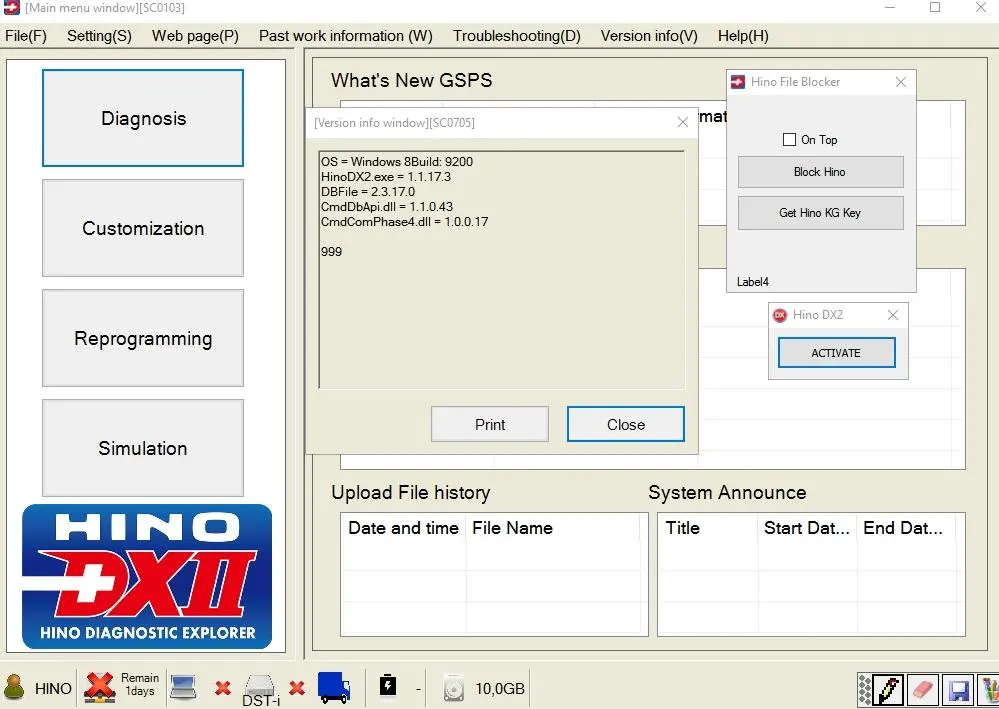The image size is (999, 709).
Task: Click the File Name column header
Action: point(553,528)
